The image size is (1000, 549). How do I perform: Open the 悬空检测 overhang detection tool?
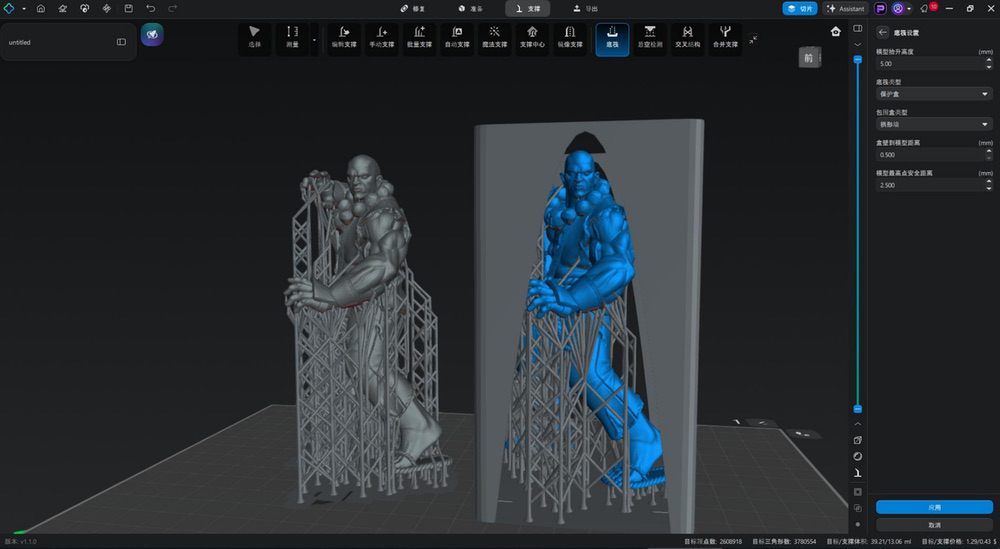tap(649, 37)
